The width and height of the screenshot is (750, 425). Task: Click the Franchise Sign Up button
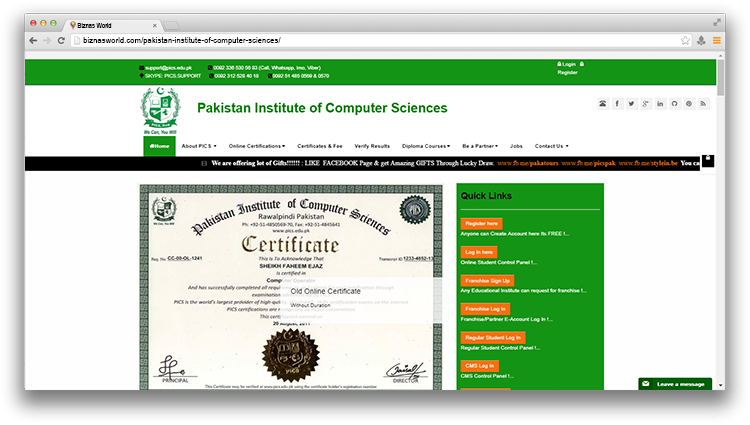(x=488, y=281)
